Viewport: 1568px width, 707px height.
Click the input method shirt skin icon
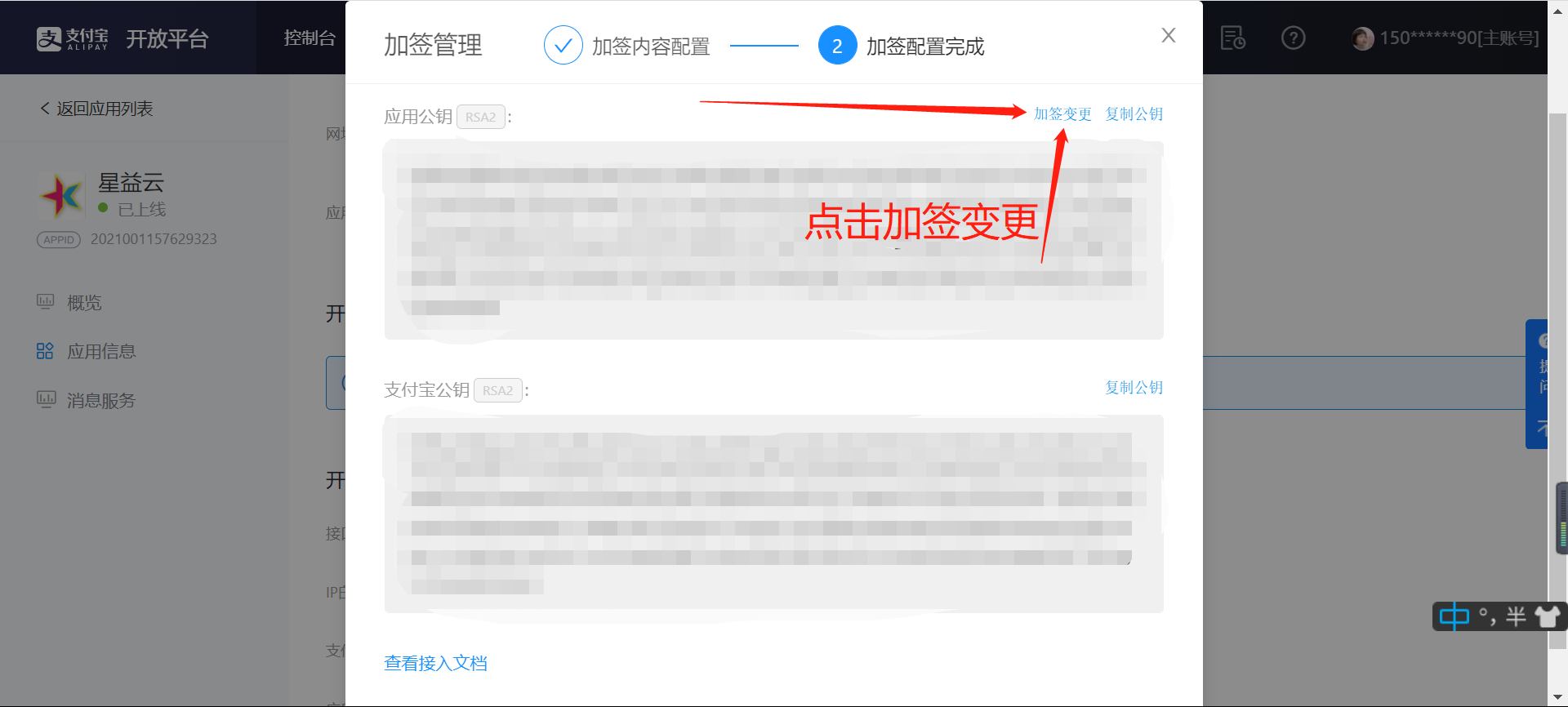(1547, 616)
